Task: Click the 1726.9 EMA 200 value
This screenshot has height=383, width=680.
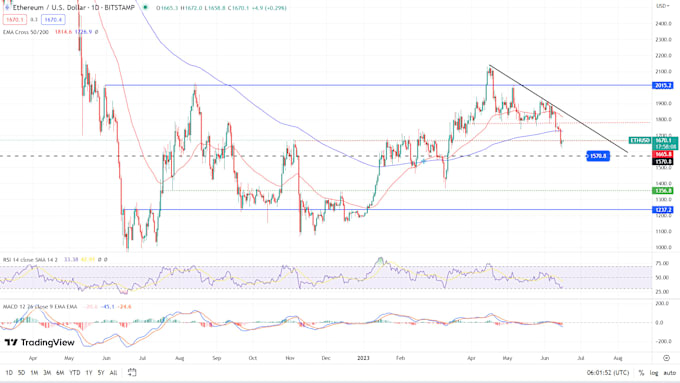Action: coord(83,32)
